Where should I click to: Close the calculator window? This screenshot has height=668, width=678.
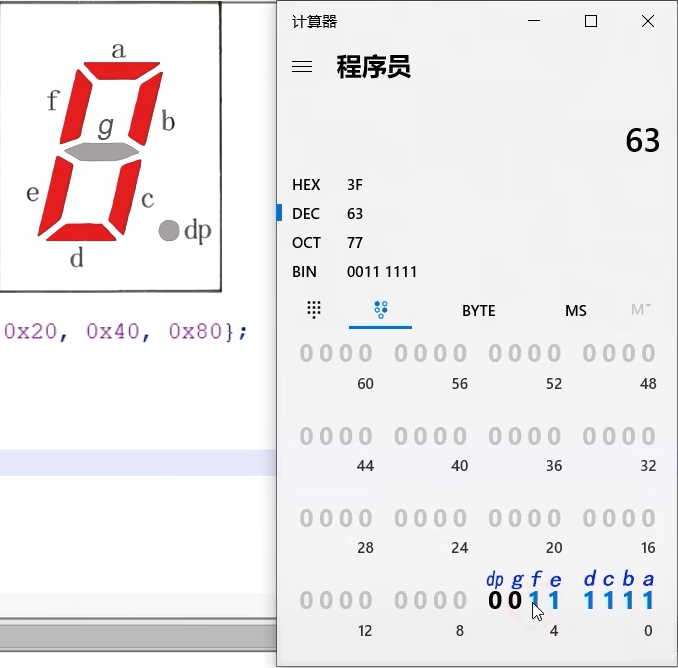pos(648,21)
